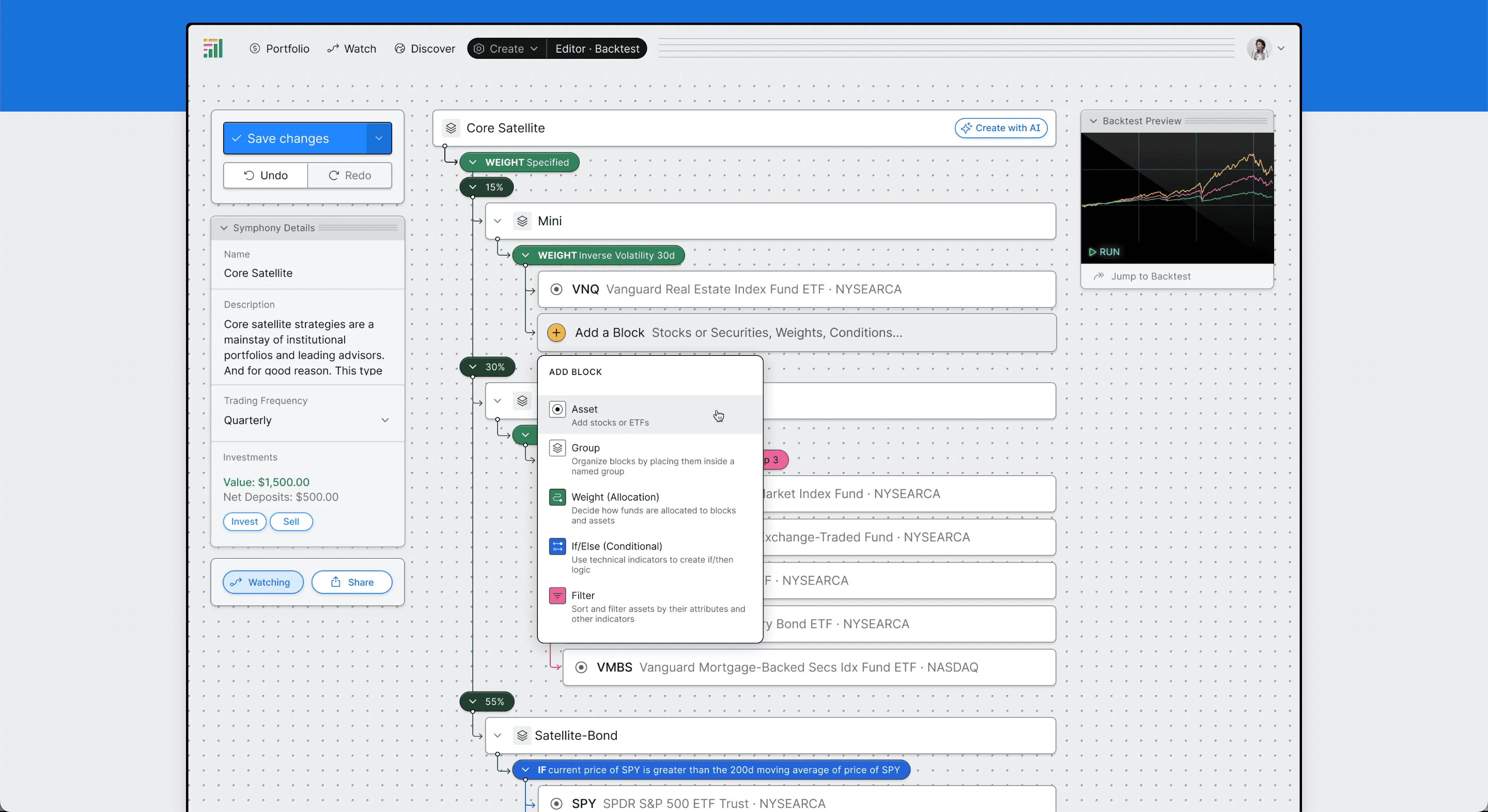
Task: Click the Group block icon in menu
Action: click(557, 448)
